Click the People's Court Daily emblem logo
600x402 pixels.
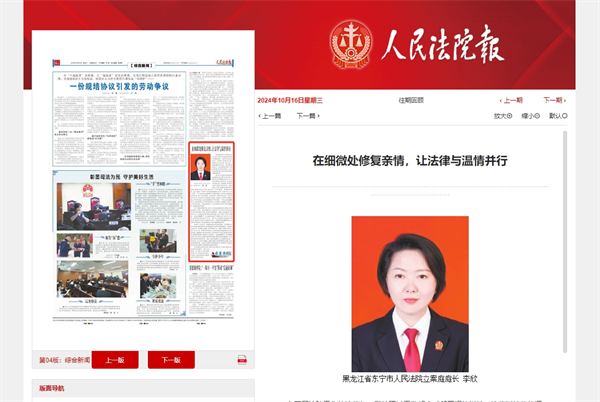click(351, 44)
